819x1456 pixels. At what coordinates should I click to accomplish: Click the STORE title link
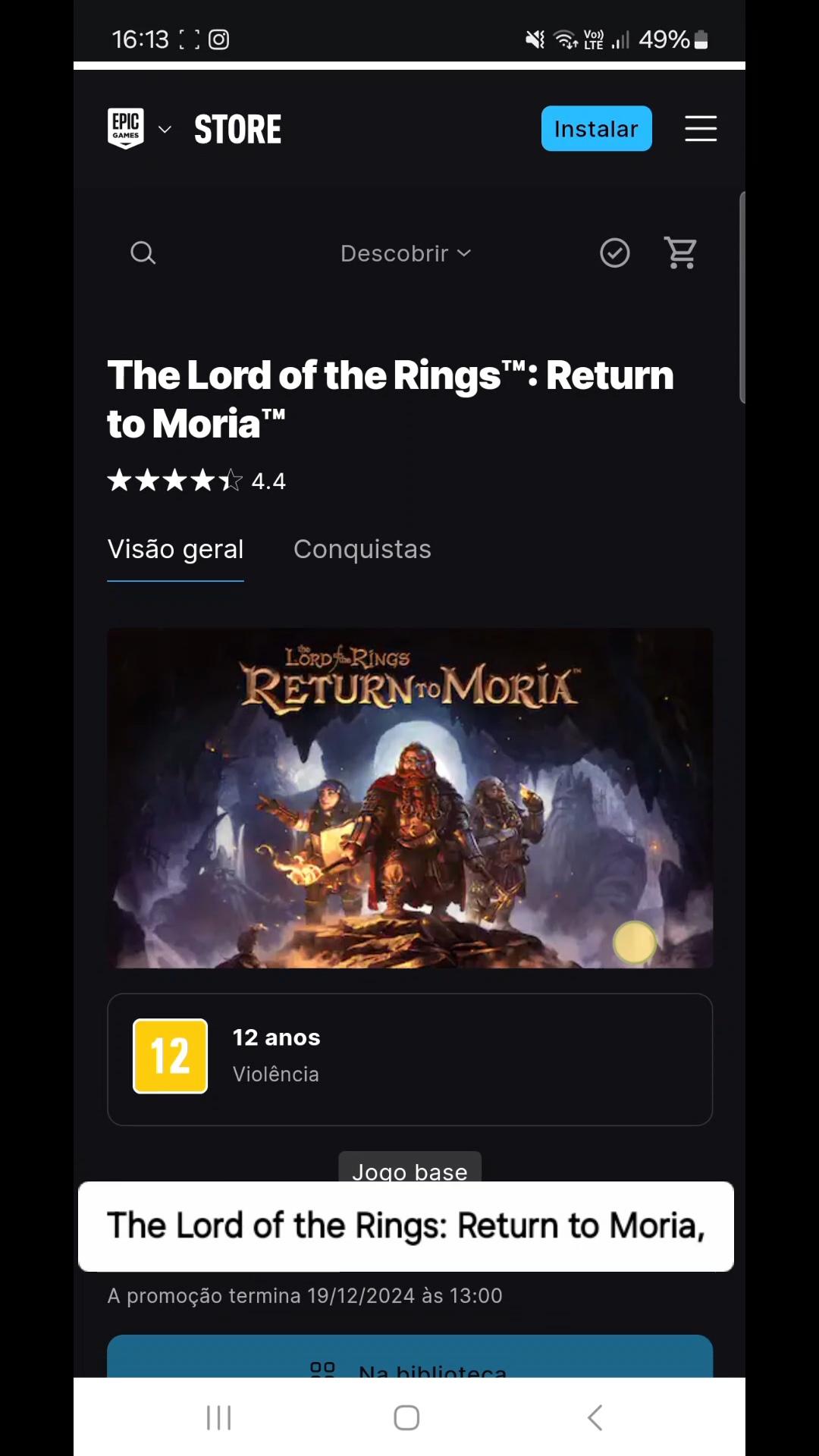[x=237, y=130]
